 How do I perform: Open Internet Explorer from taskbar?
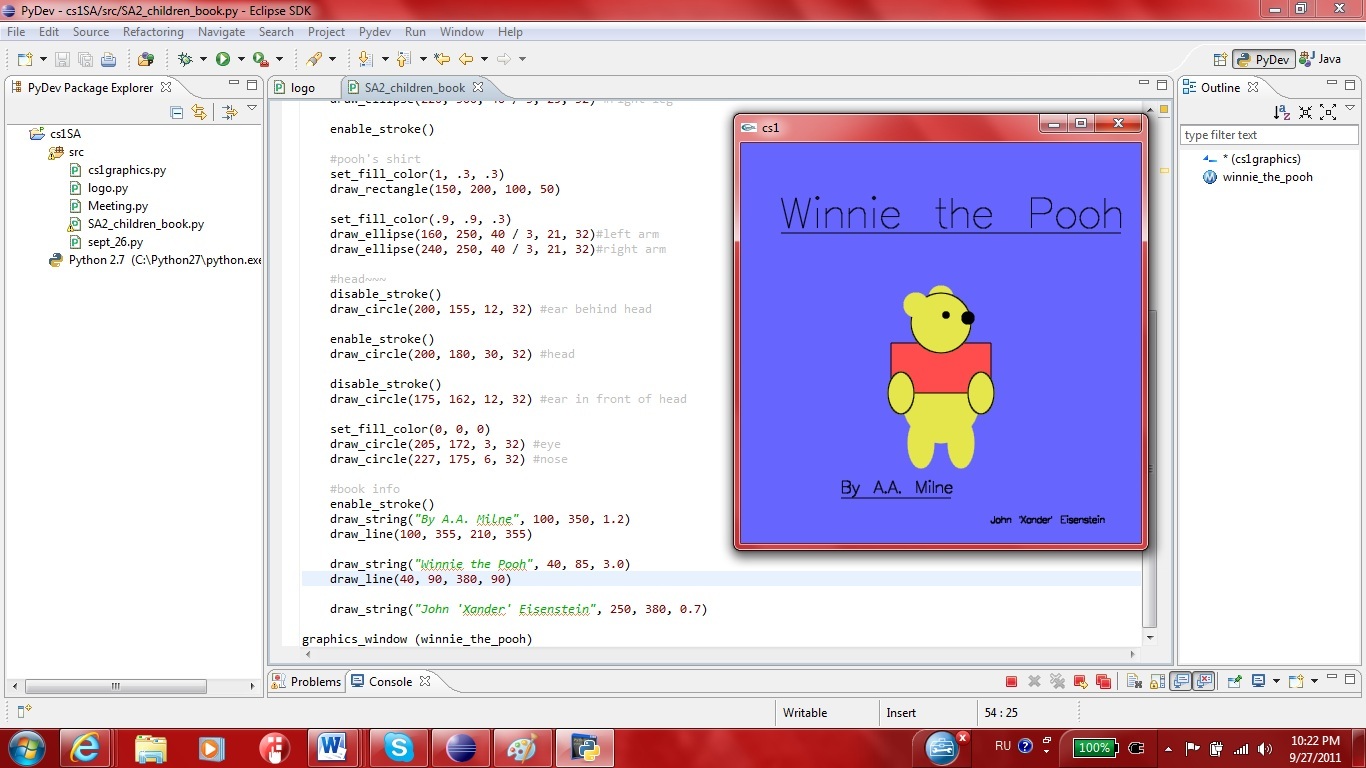tap(85, 747)
